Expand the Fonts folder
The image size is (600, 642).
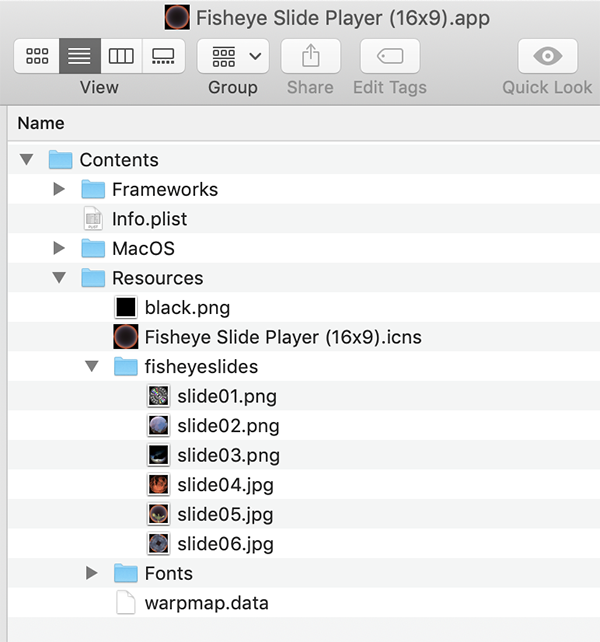click(92, 573)
